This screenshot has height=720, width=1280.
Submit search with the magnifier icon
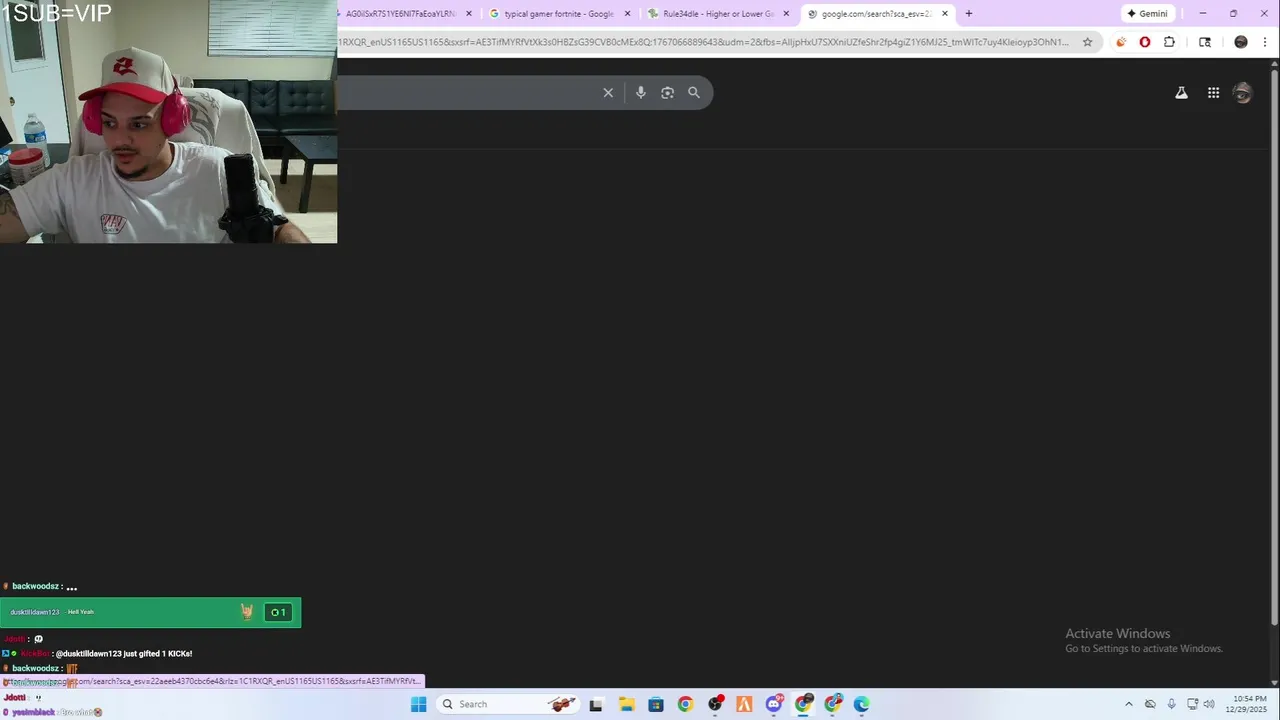pos(694,93)
